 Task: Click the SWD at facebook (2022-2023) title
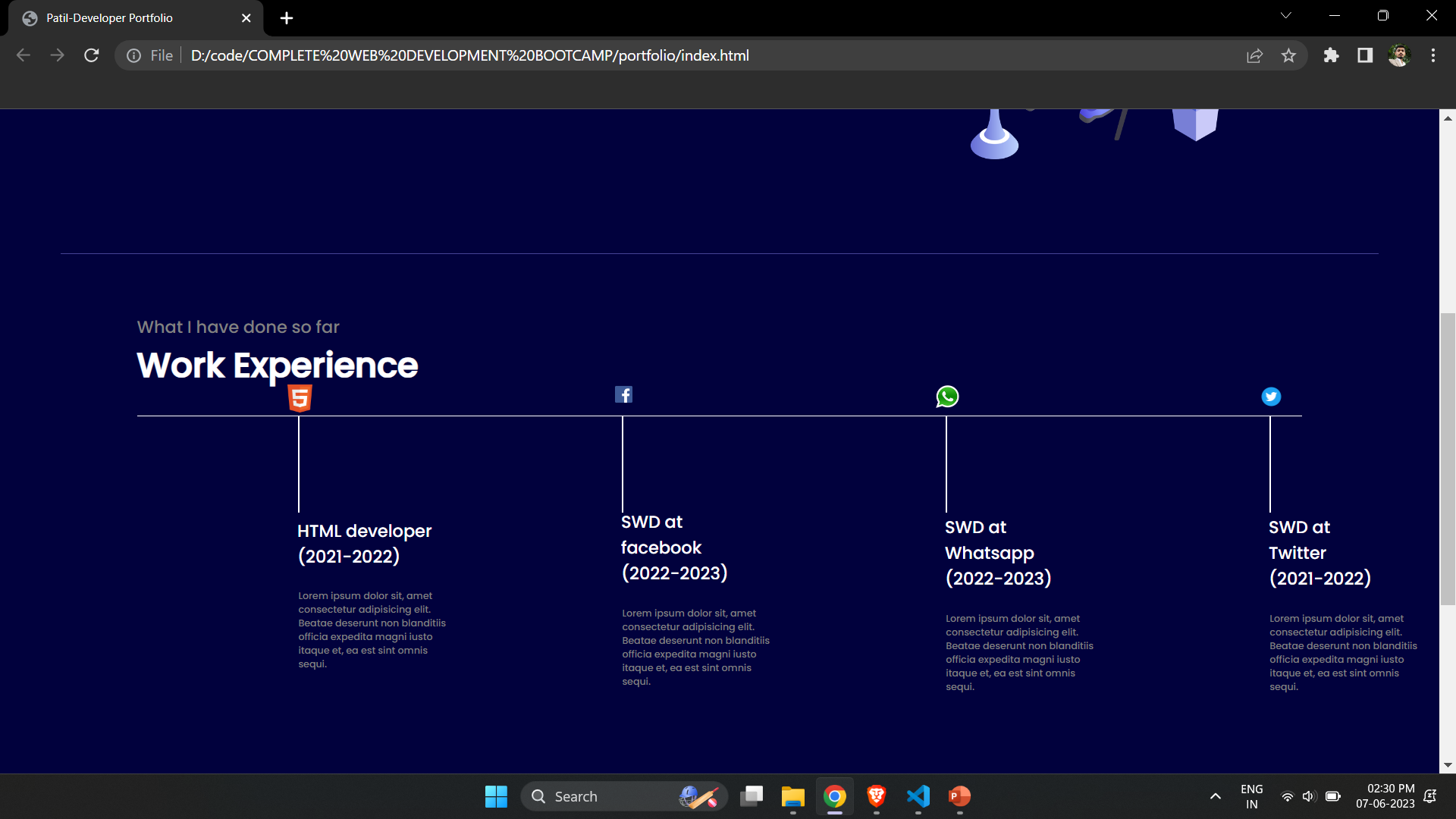point(674,548)
